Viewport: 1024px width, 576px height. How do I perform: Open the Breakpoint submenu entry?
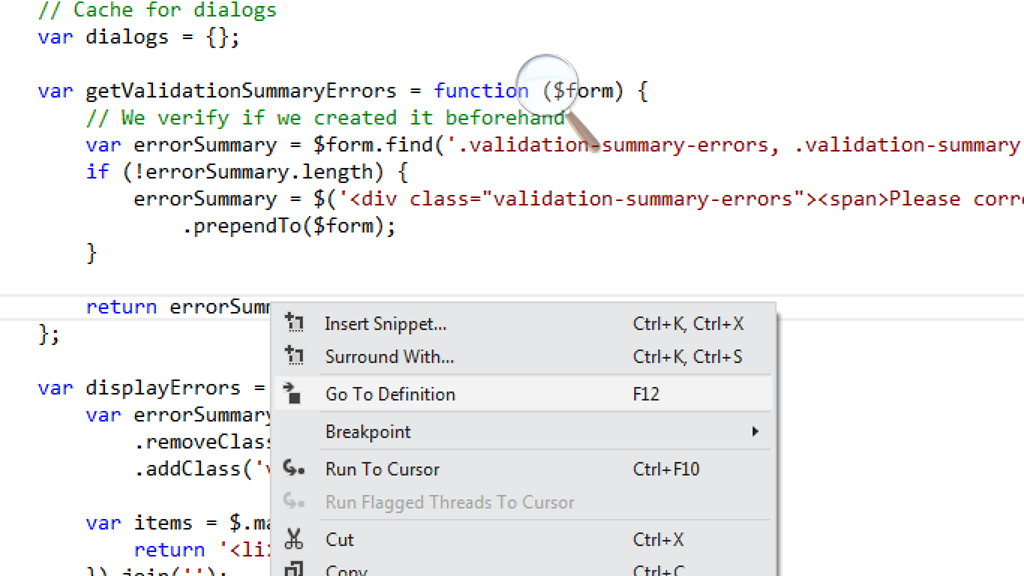click(523, 432)
